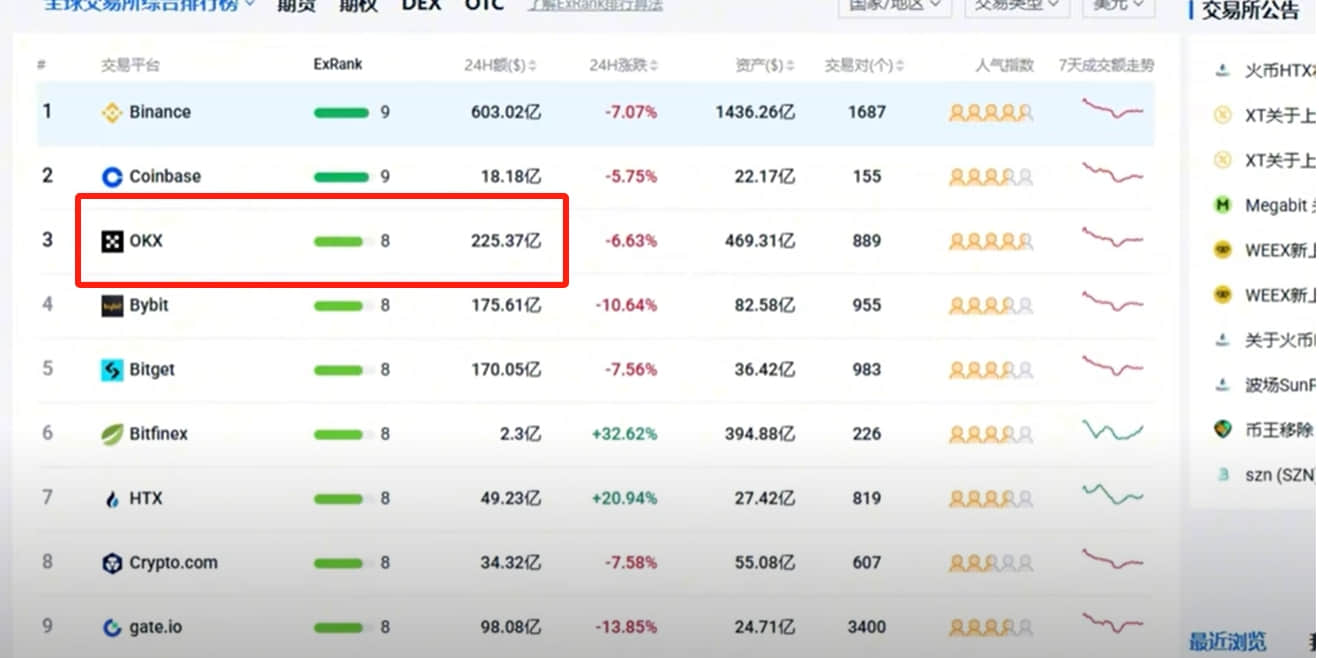Click the green Megabit announcement icon
The height and width of the screenshot is (658, 1319).
[1222, 205]
